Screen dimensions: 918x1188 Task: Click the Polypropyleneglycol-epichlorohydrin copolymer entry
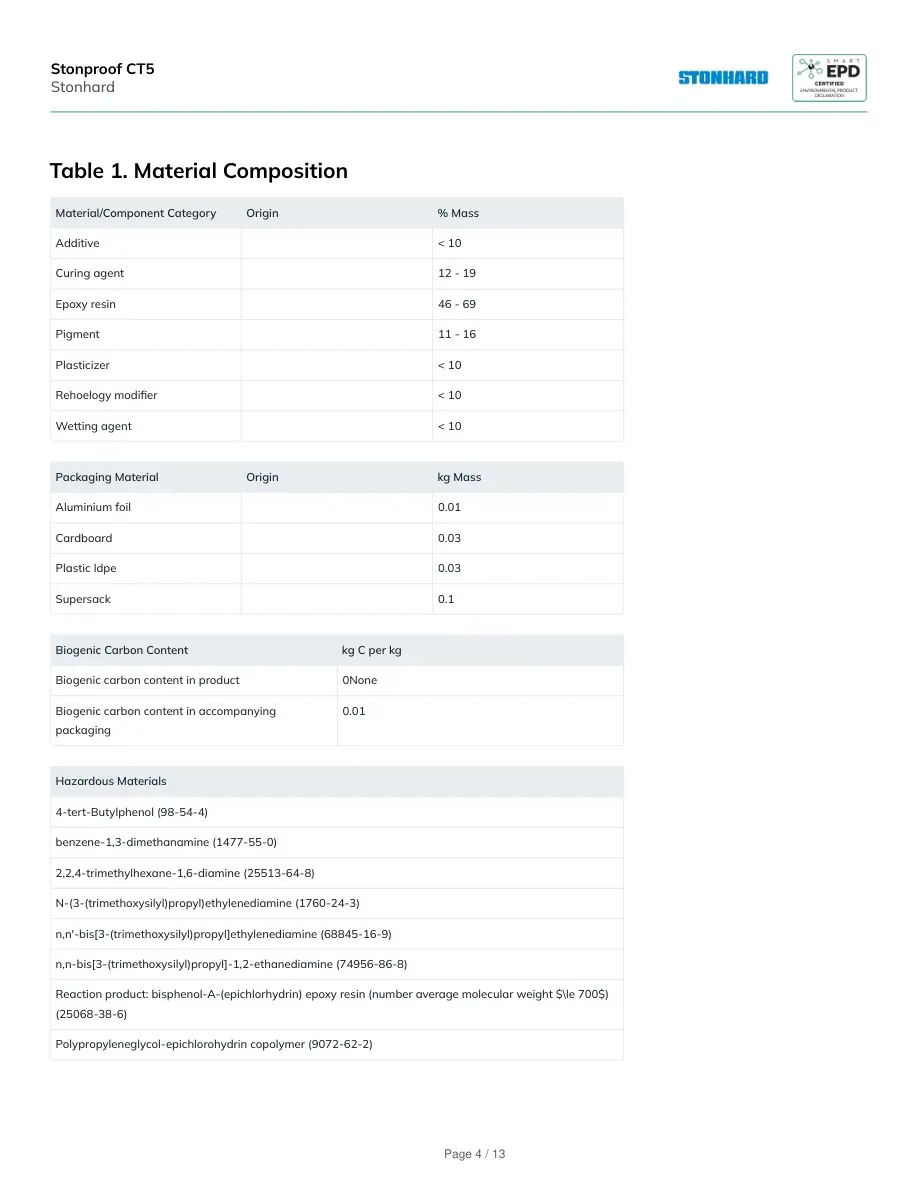(x=214, y=1044)
